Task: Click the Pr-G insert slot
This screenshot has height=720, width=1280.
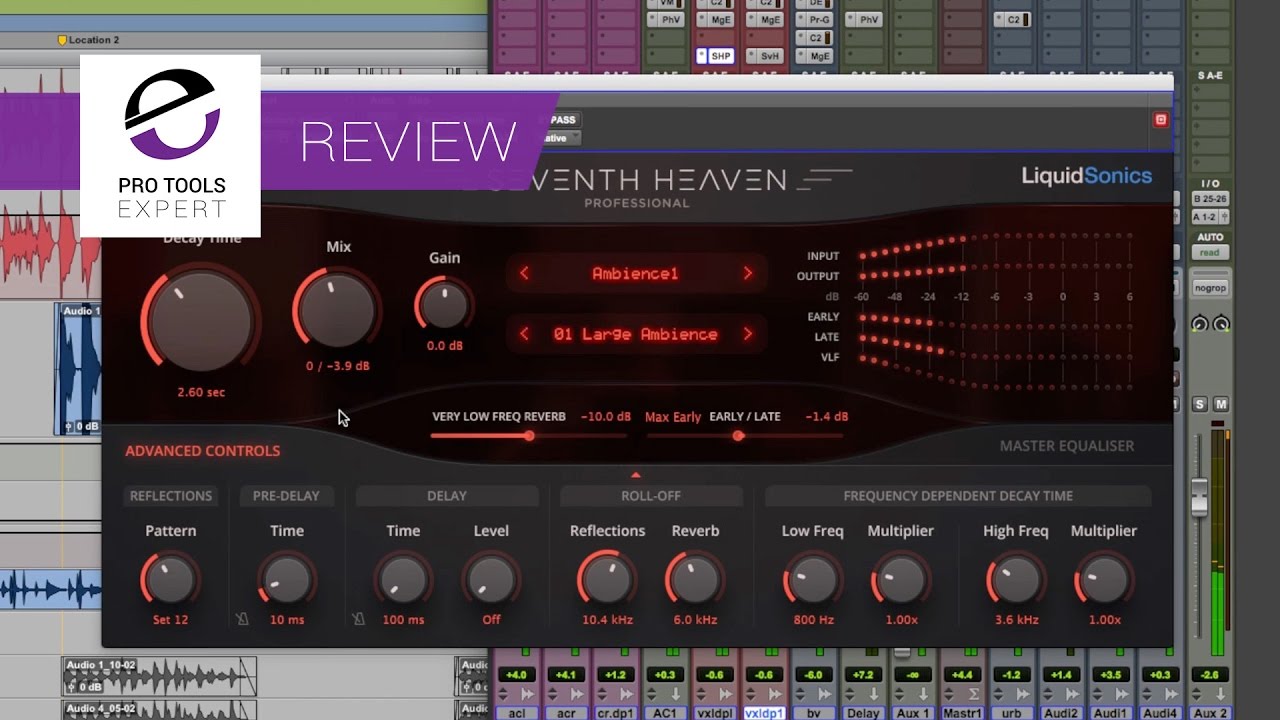Action: pos(814,20)
